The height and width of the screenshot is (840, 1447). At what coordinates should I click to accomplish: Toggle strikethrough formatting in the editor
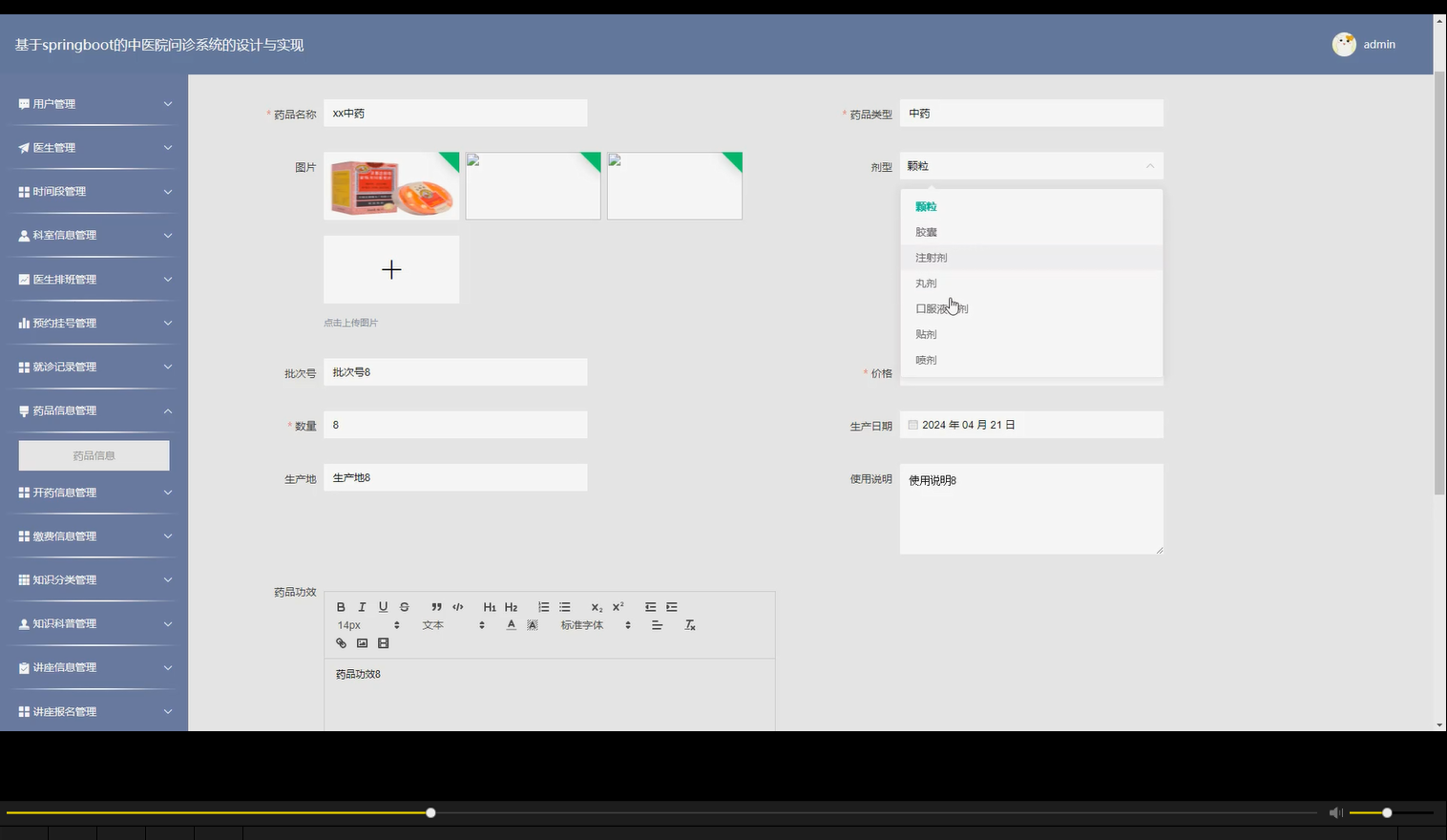tap(405, 607)
